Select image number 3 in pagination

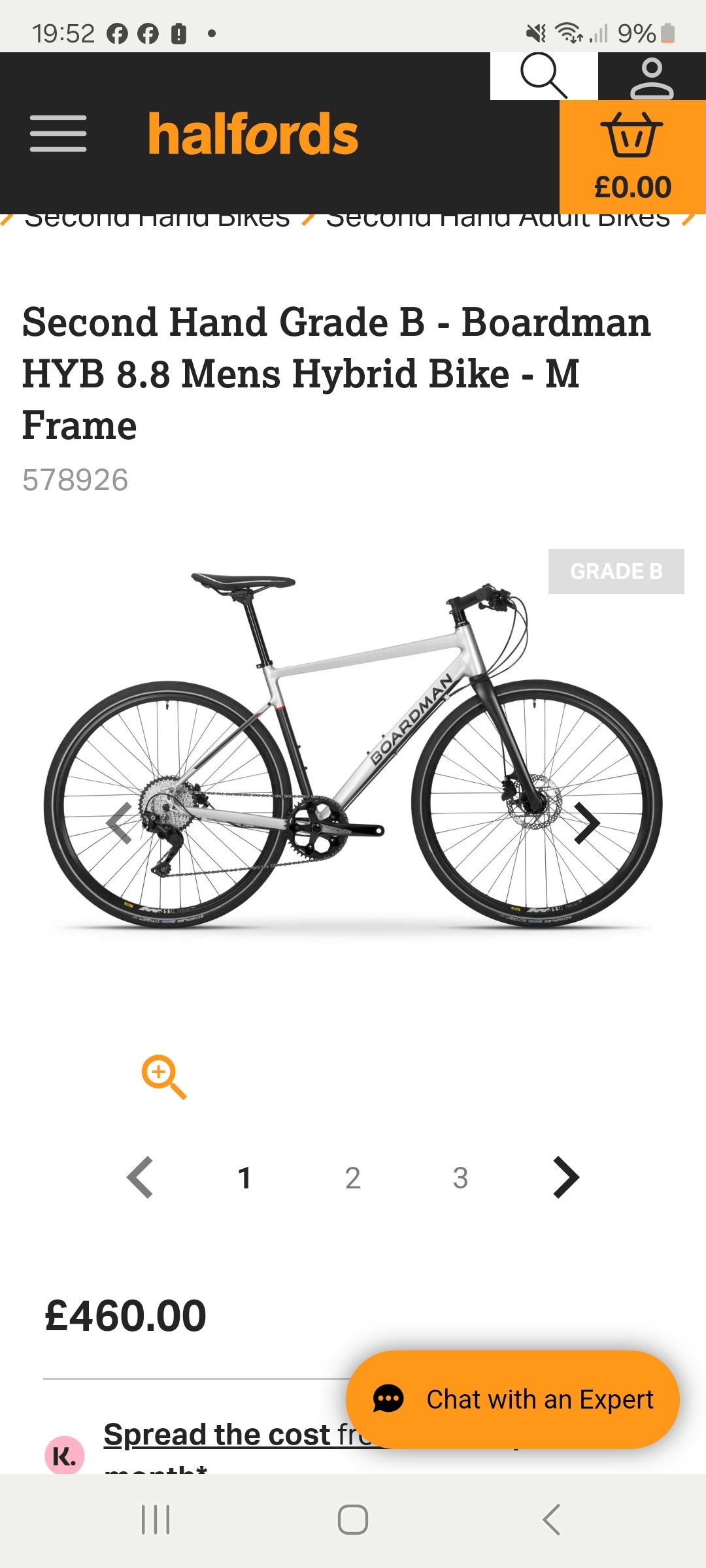tap(460, 1178)
